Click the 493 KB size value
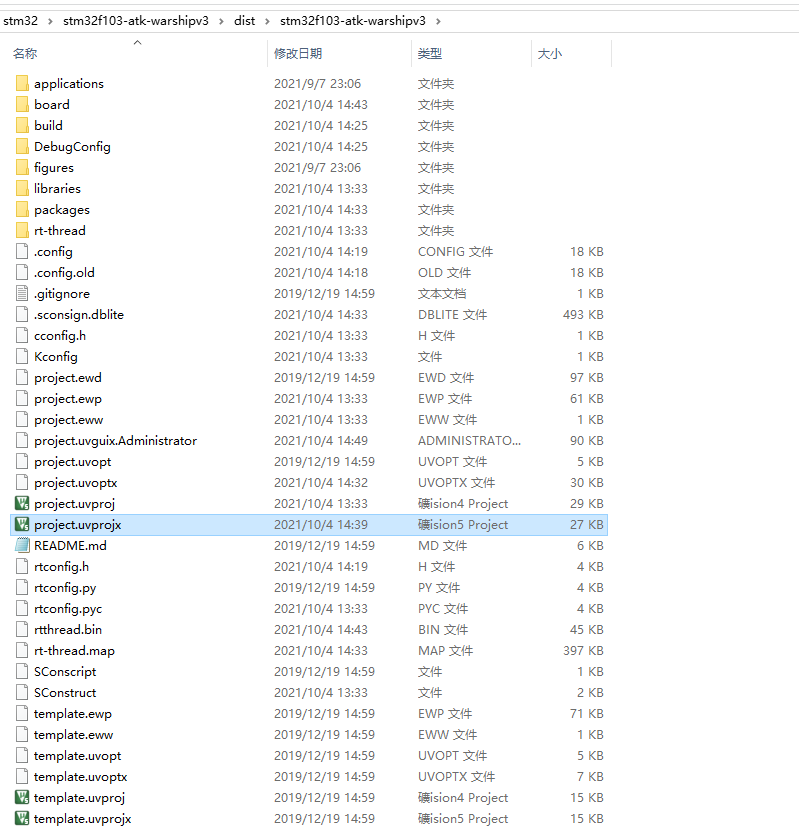The height and width of the screenshot is (839, 799). coord(583,315)
